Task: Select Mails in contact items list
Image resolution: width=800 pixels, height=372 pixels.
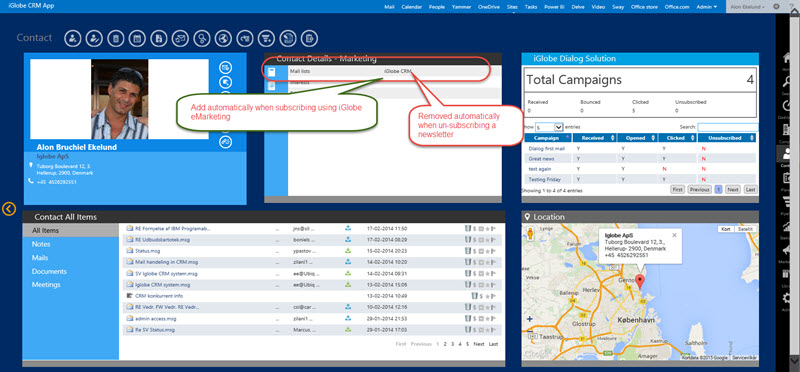Action: (x=40, y=258)
